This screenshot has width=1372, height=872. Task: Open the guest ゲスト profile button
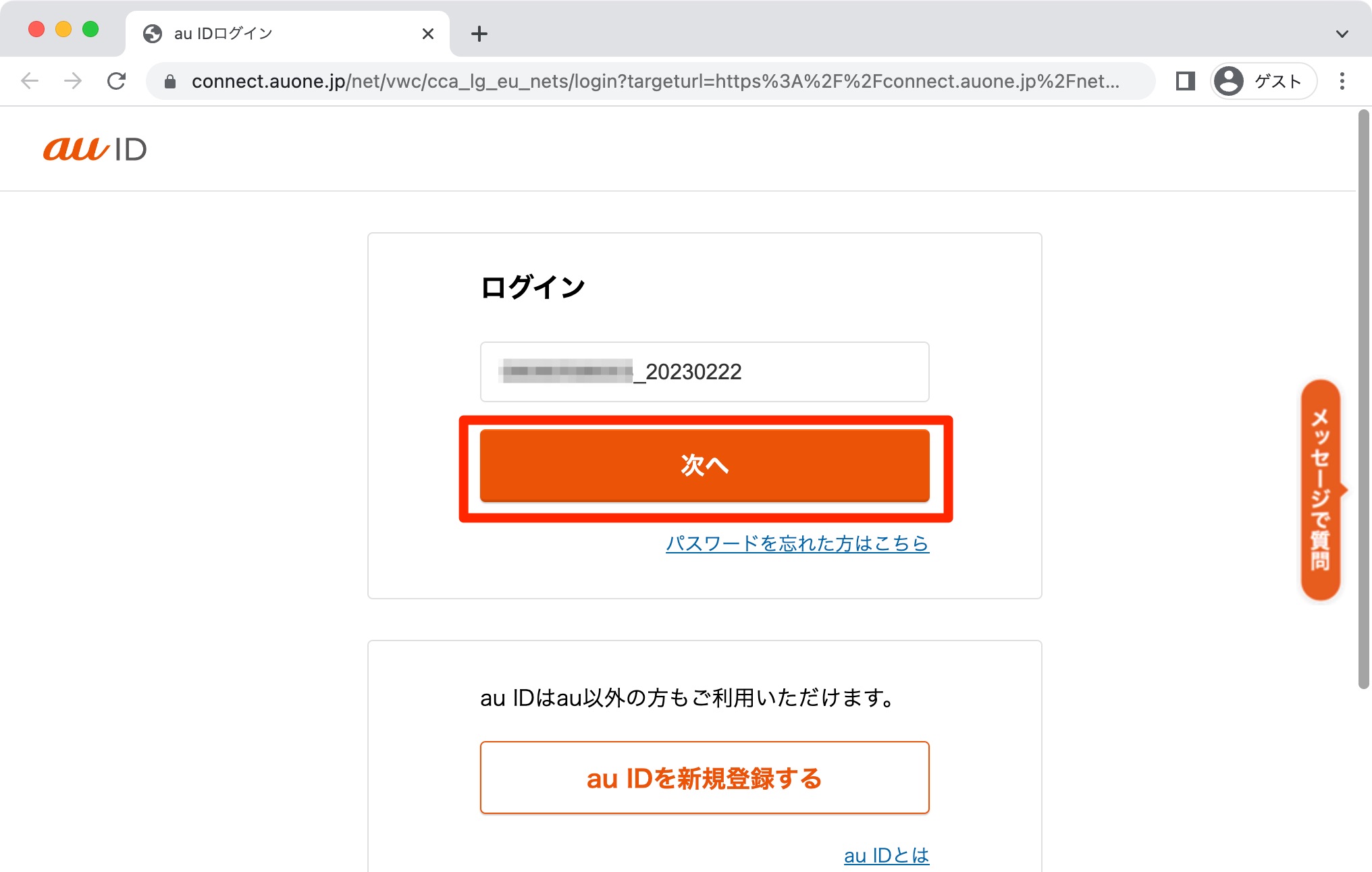(x=1263, y=81)
